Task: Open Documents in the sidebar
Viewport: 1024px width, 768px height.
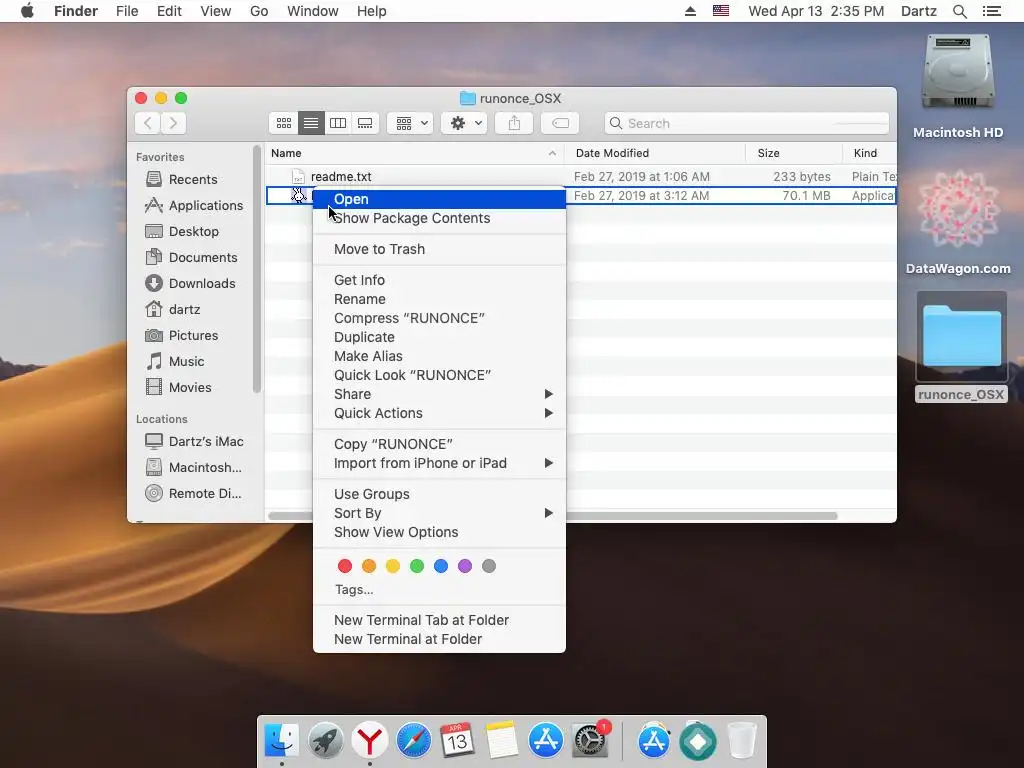Action: point(191,257)
